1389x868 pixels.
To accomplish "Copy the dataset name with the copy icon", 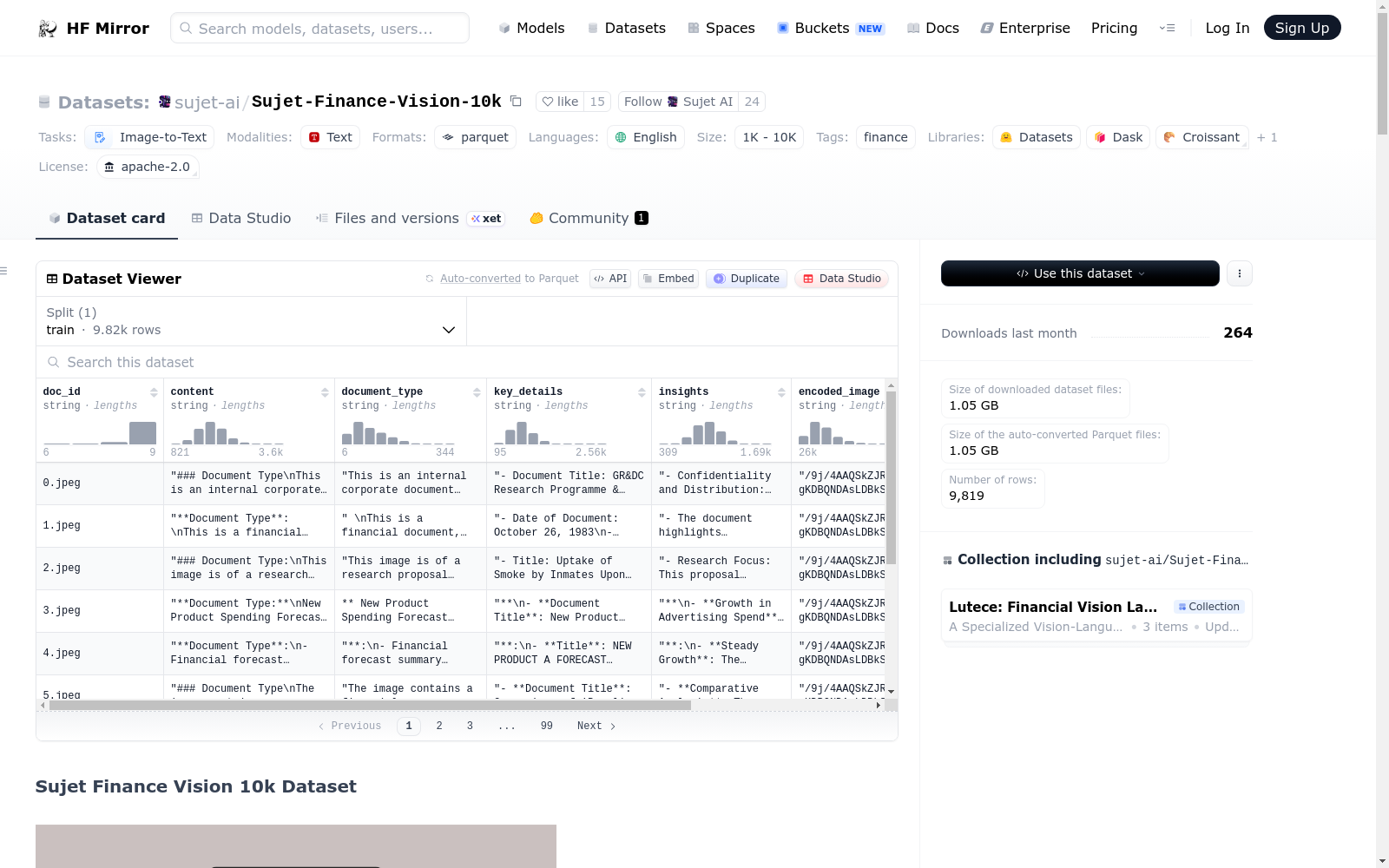I will point(516,101).
